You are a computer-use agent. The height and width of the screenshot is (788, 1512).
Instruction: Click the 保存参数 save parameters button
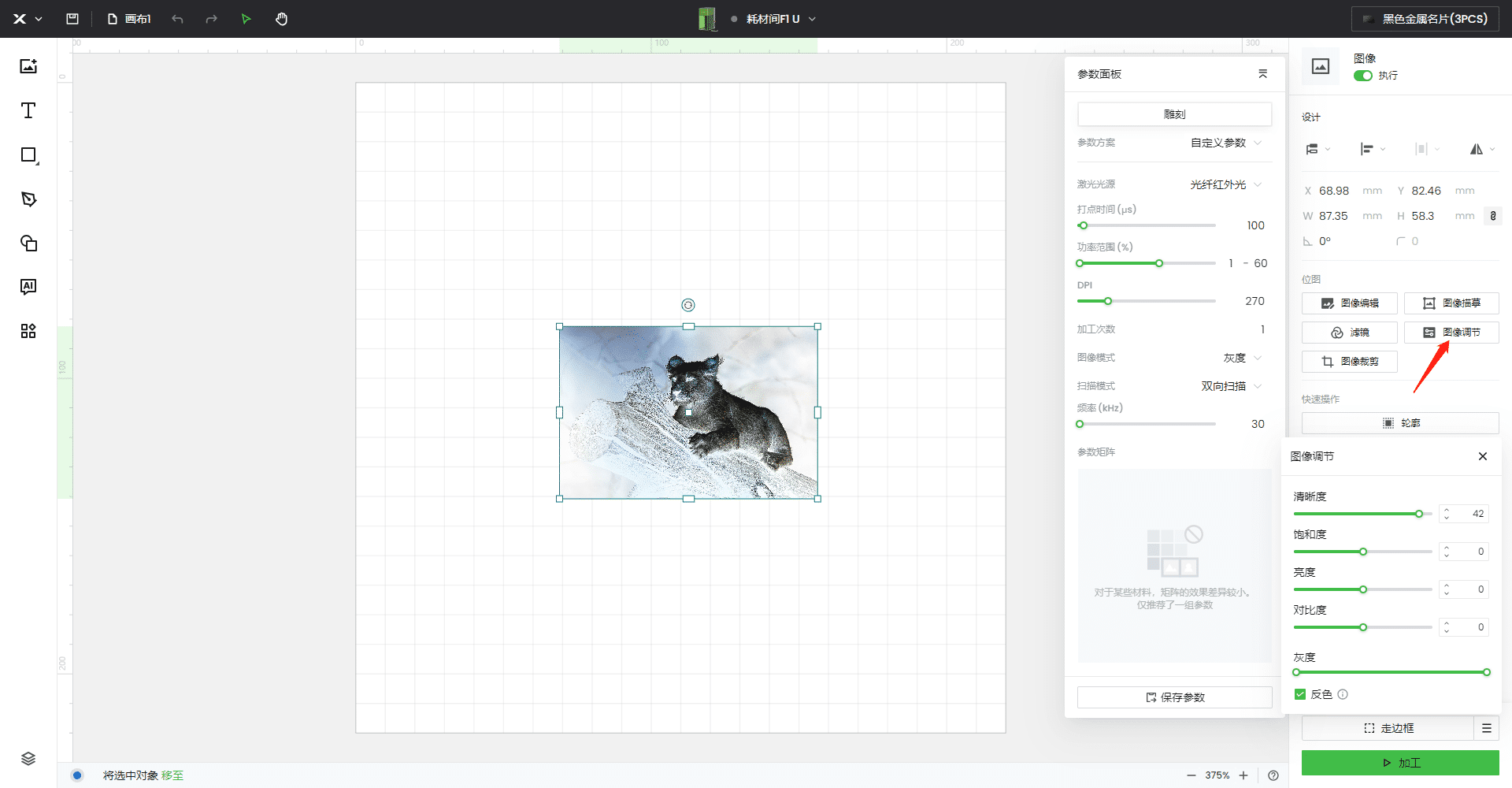tap(1174, 697)
